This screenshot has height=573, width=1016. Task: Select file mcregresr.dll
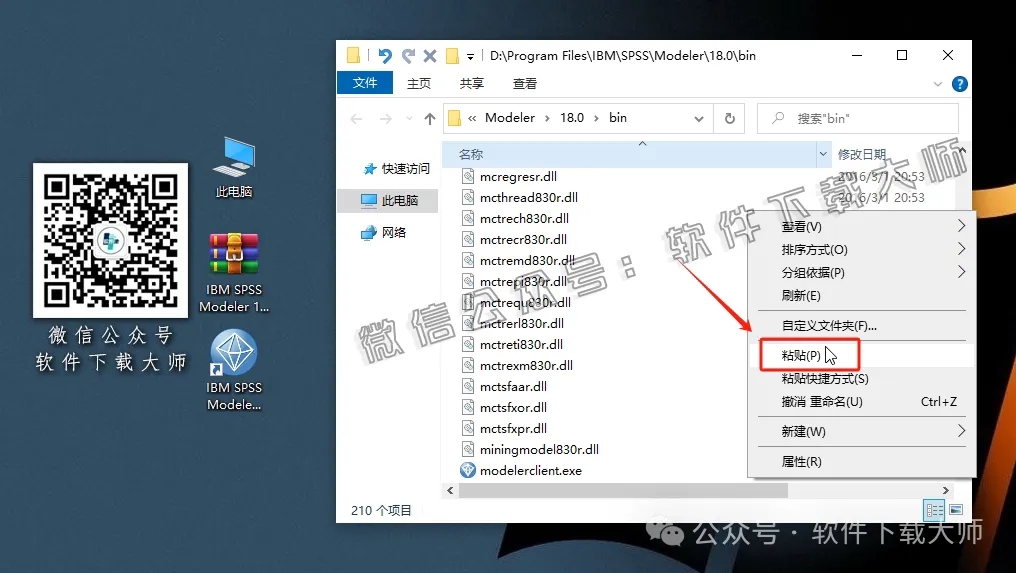pos(518,176)
